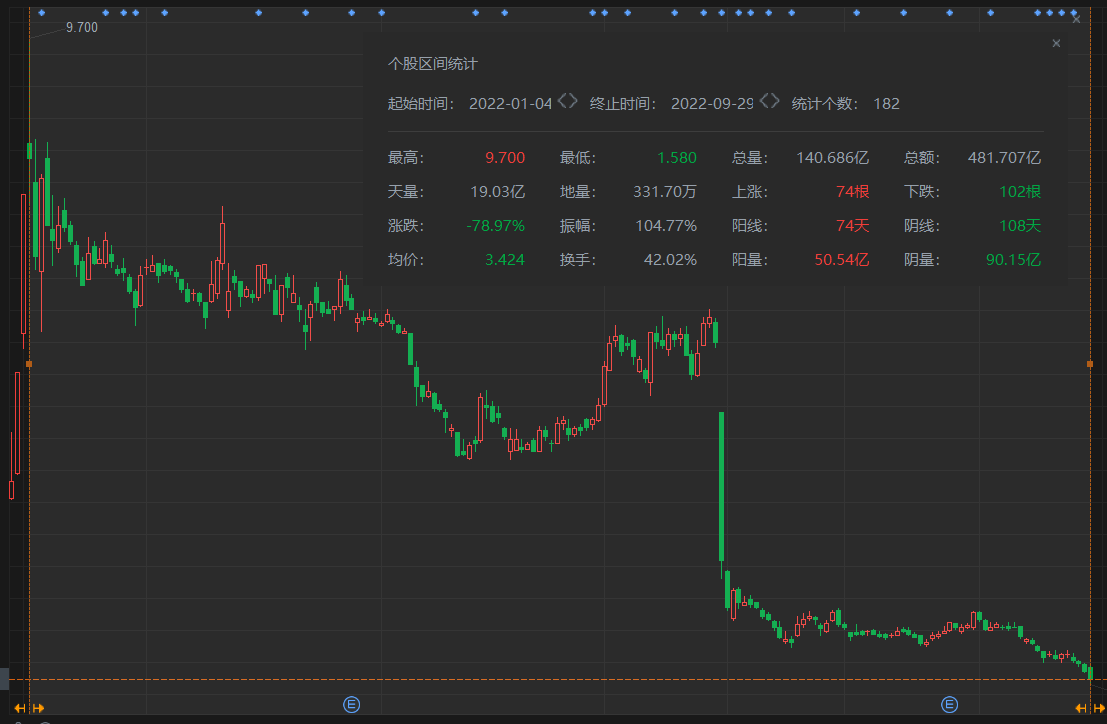
Task: Click orange handle on left range boundary
Action: click(29, 364)
